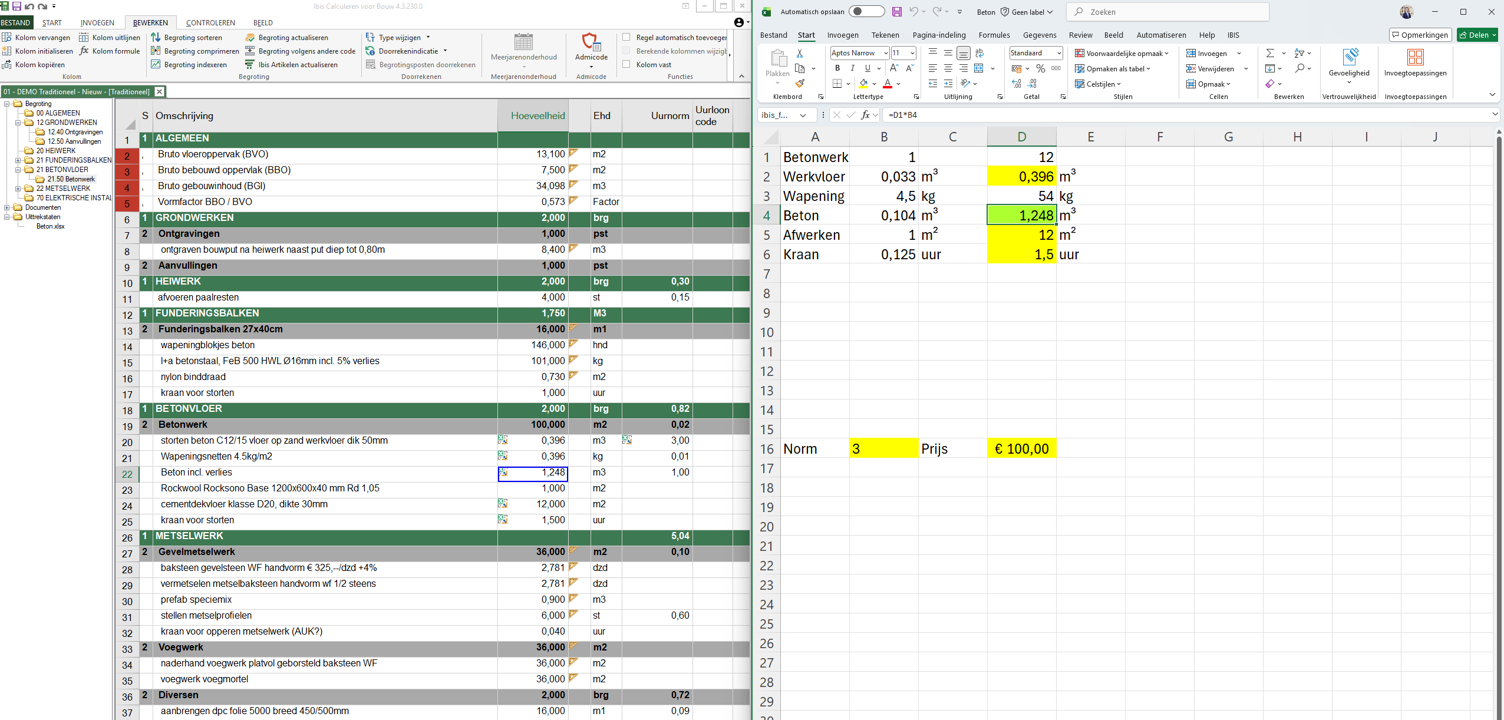Open Kolom formule in Ibis ribbon
The height and width of the screenshot is (720, 1504).
coord(110,51)
